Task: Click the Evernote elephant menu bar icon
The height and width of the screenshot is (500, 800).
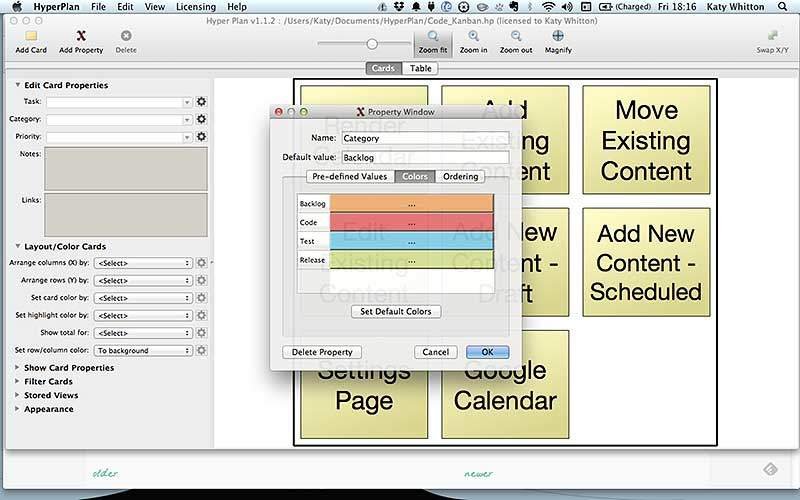Action: (x=514, y=7)
